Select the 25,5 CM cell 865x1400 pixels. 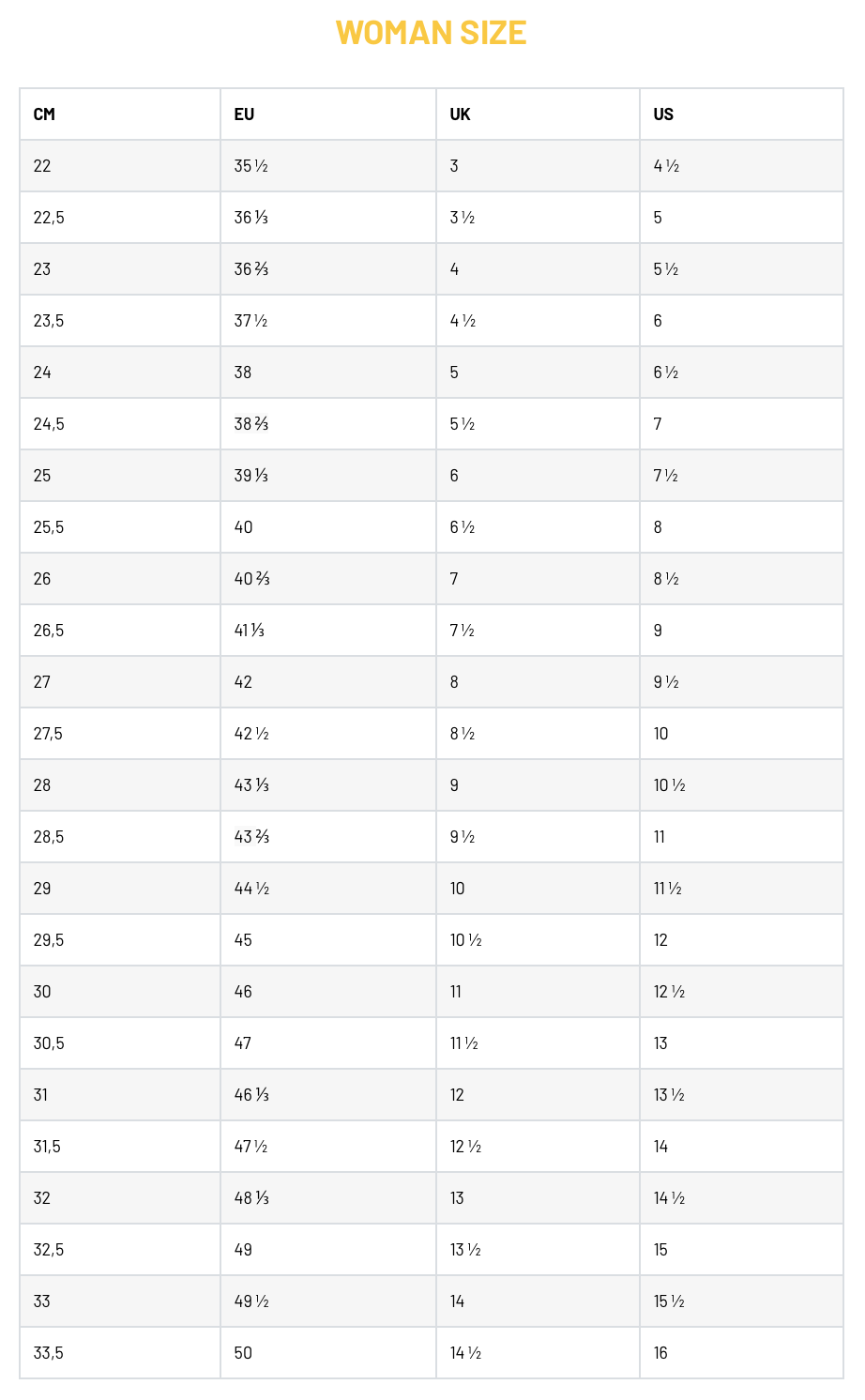click(49, 527)
